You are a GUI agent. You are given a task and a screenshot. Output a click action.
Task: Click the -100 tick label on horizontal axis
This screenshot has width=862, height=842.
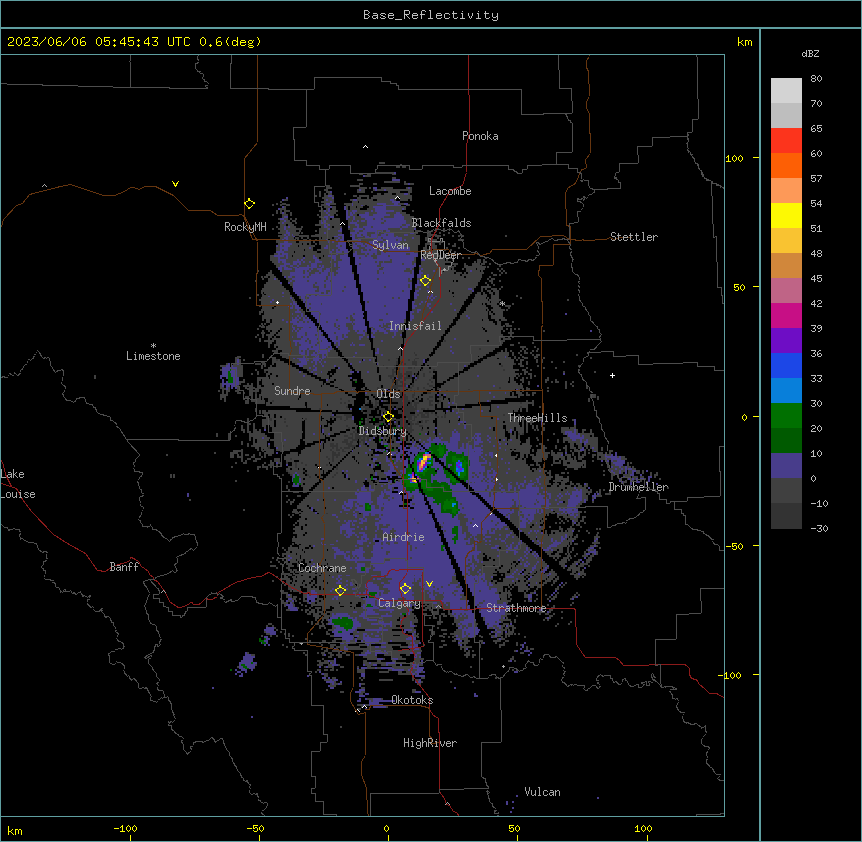coord(125,828)
